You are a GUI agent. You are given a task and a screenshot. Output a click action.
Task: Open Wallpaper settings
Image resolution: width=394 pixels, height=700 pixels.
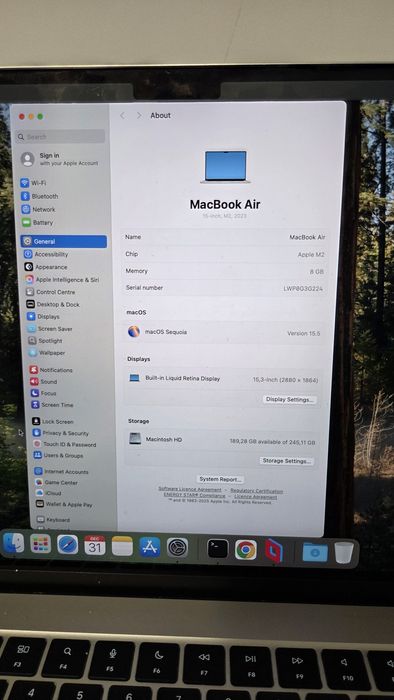click(x=47, y=353)
